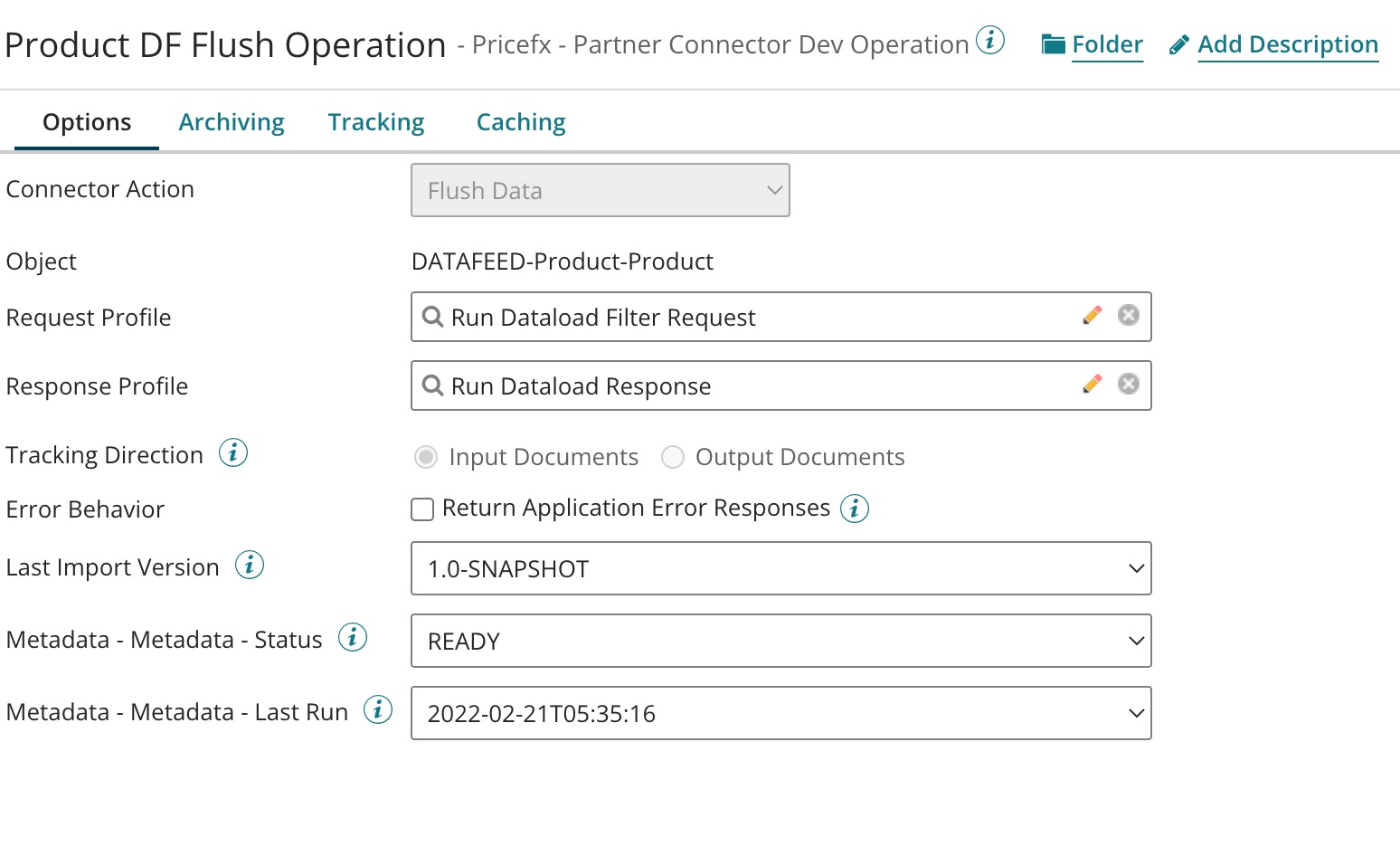The image size is (1400, 856).
Task: Open the Last Import Version dropdown
Action: [x=780, y=568]
